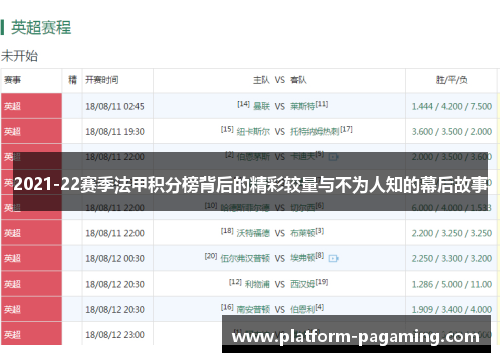Open the 利物浦 team link
This screenshot has height=362, width=500.
257,284
